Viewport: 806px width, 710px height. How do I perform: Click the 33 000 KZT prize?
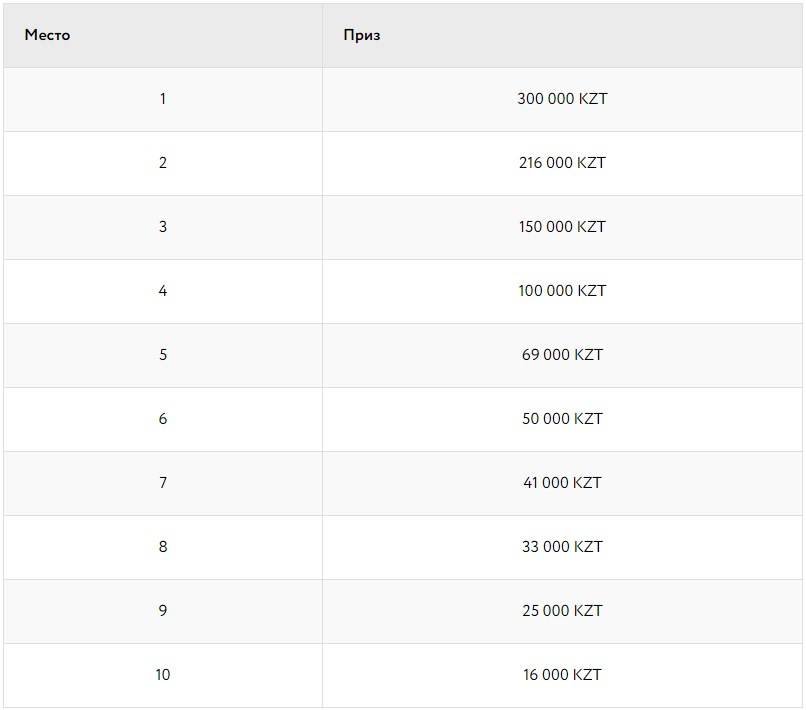coord(562,547)
